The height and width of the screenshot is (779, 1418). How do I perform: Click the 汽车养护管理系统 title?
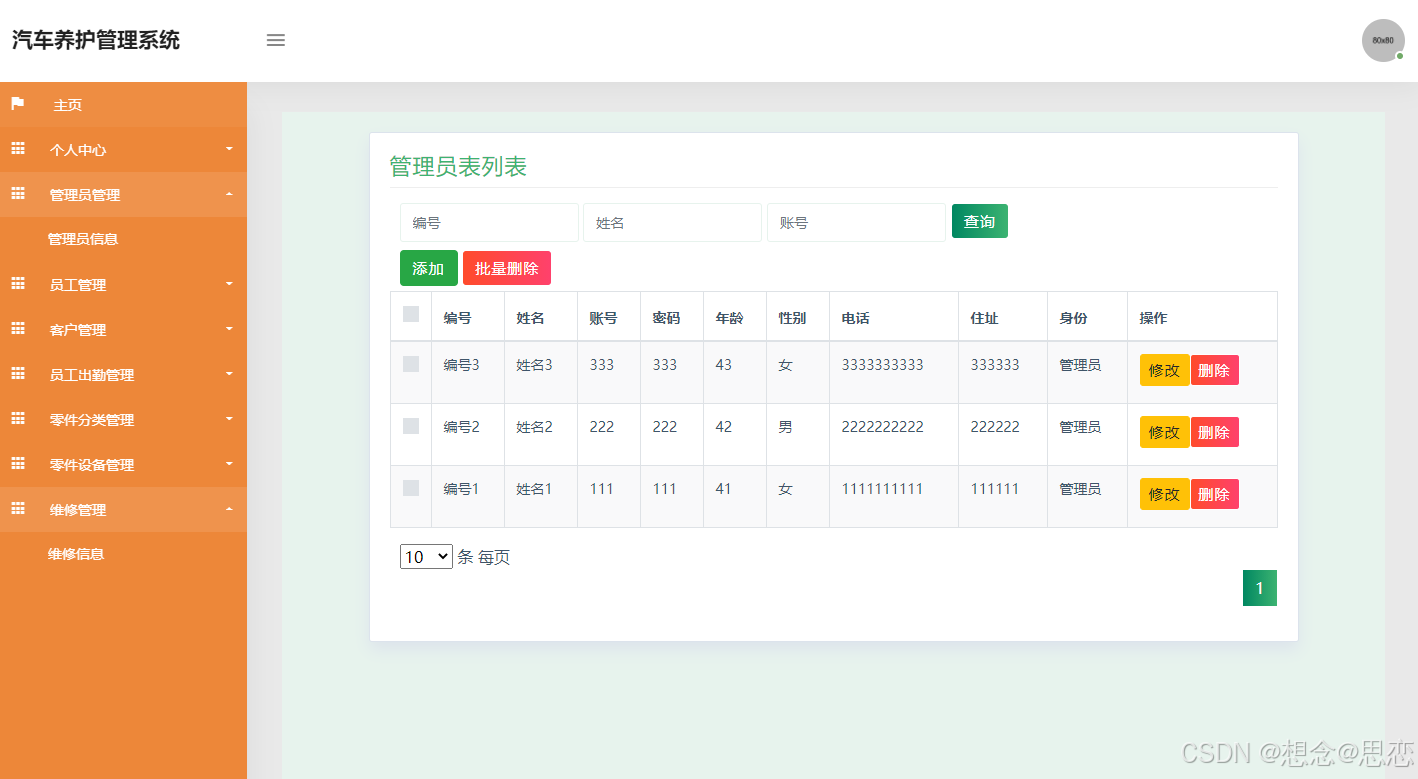click(x=96, y=40)
